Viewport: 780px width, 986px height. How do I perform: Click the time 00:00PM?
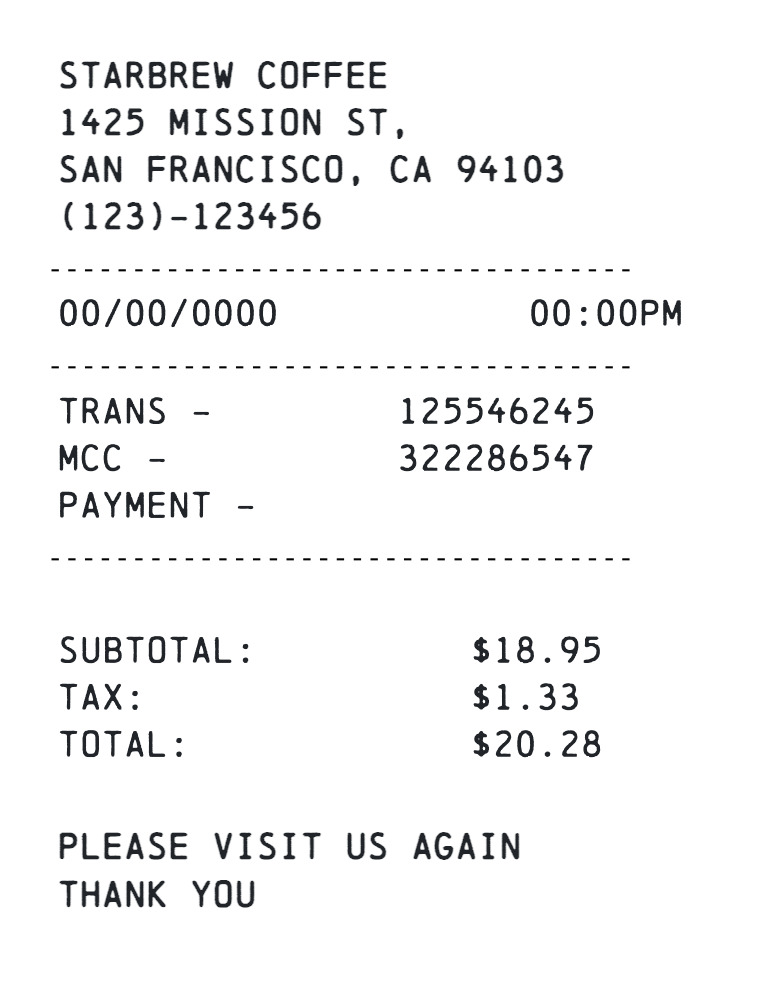point(605,314)
